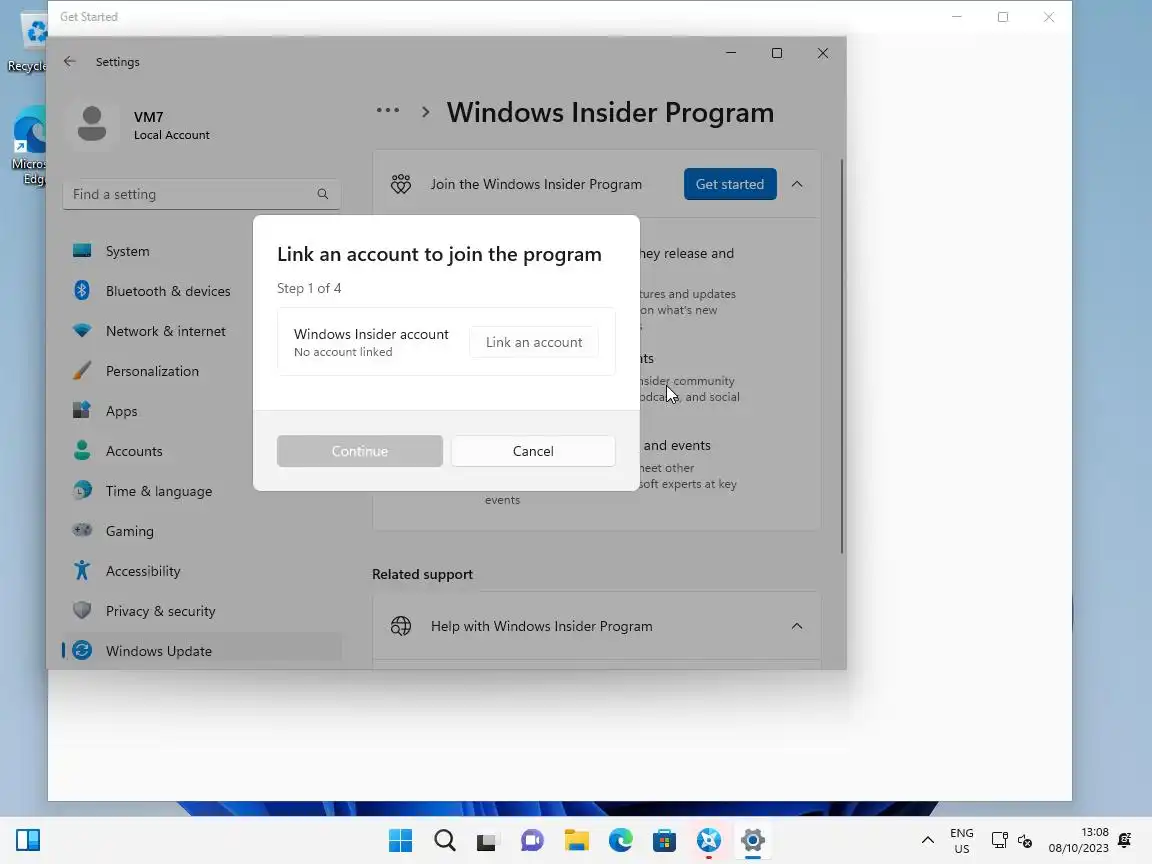The height and width of the screenshot is (864, 1152).
Task: Click the Network wifi icon in sidebar
Action: click(x=82, y=331)
